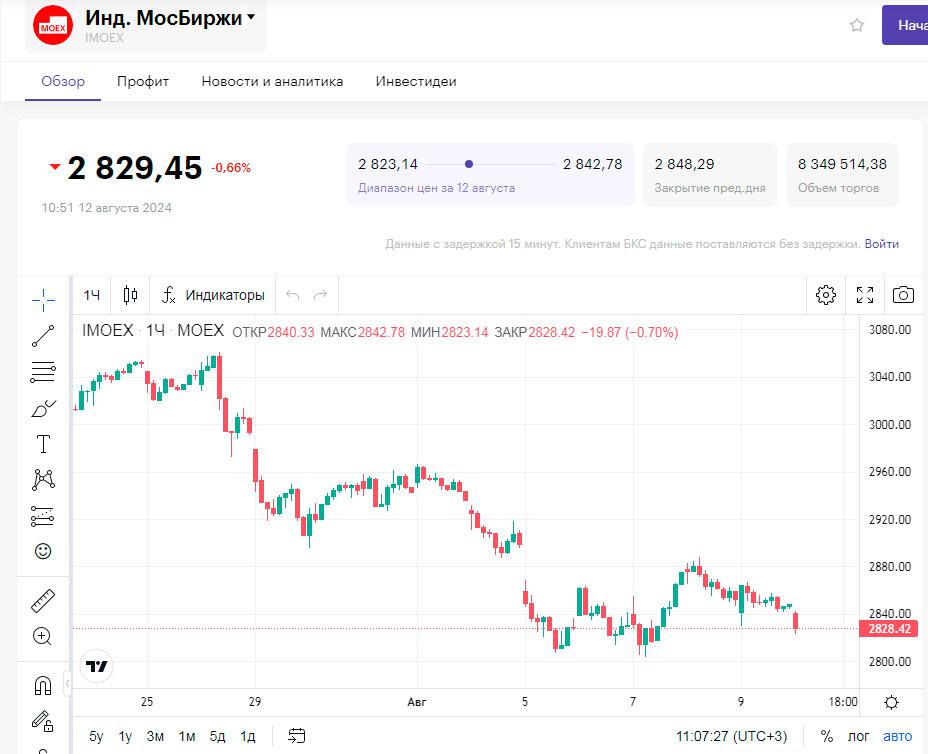Open the measure ruler tool
Image resolution: width=928 pixels, height=754 pixels.
click(x=43, y=601)
